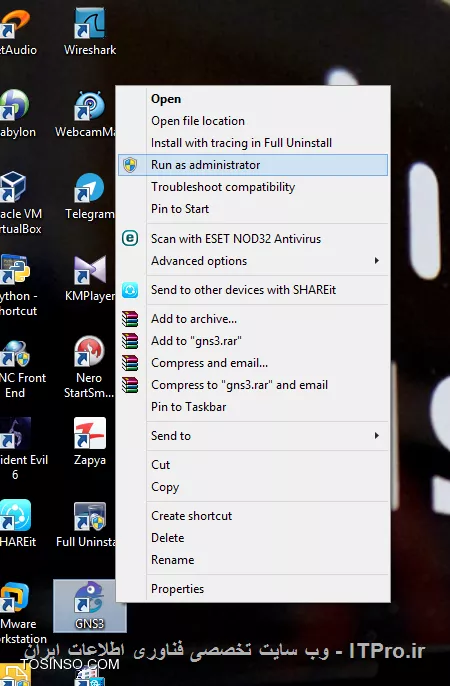
Task: Select the SHAREit desktop icon
Action: click(x=17, y=524)
